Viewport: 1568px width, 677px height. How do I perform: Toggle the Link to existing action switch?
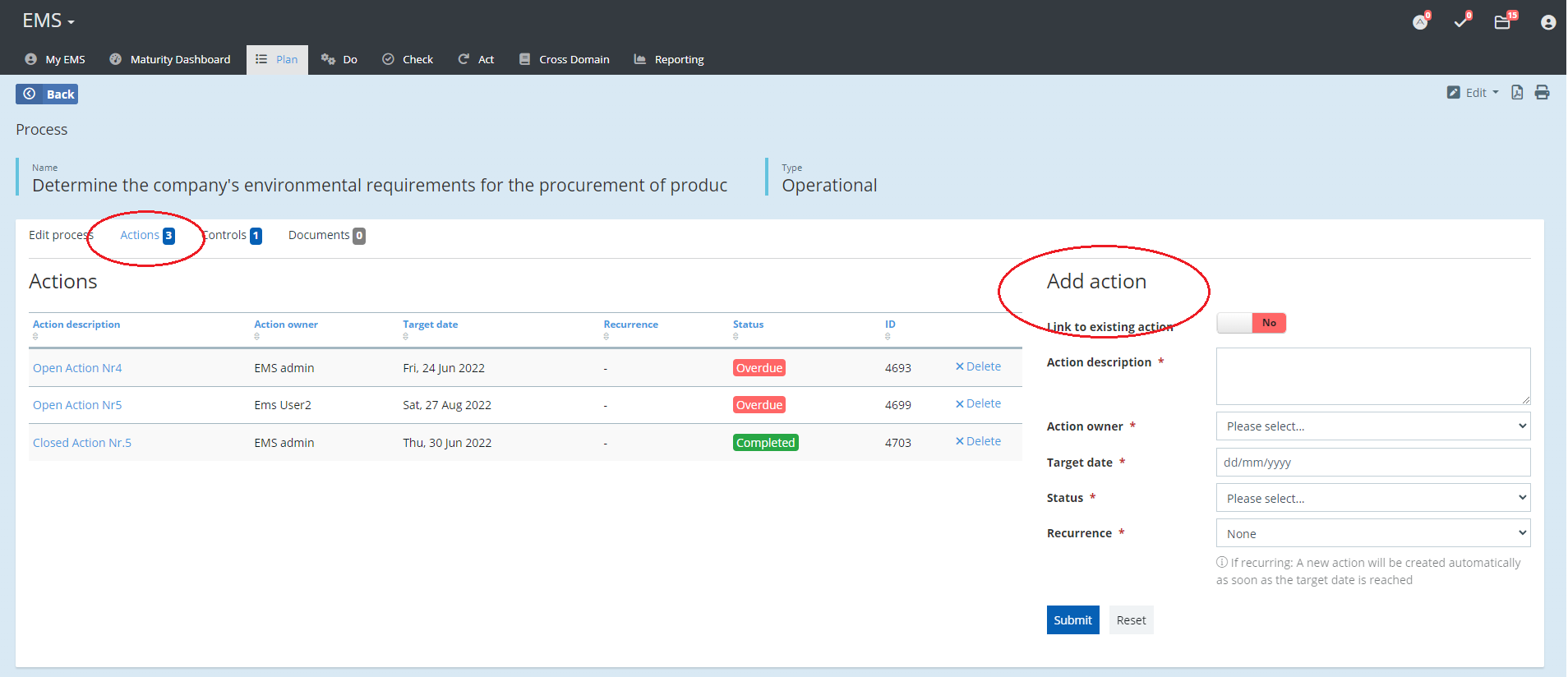[x=1251, y=323]
